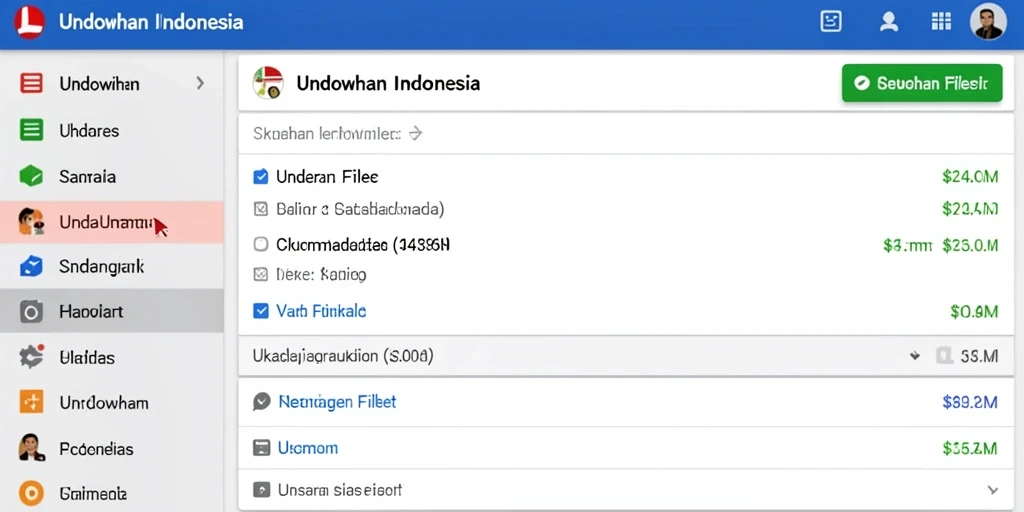The width and height of the screenshot is (1024, 512).
Task: Open the Pcdoneias sidebar item
Action: coord(112,449)
